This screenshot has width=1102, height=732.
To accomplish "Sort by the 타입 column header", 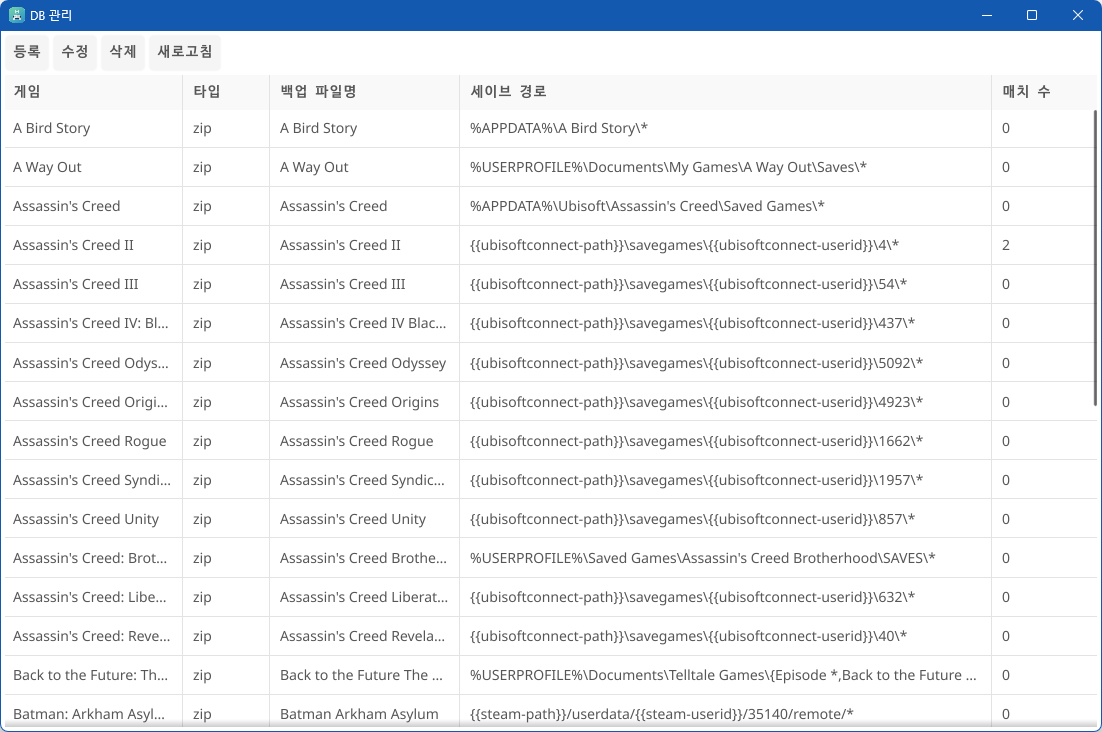I will coord(226,91).
